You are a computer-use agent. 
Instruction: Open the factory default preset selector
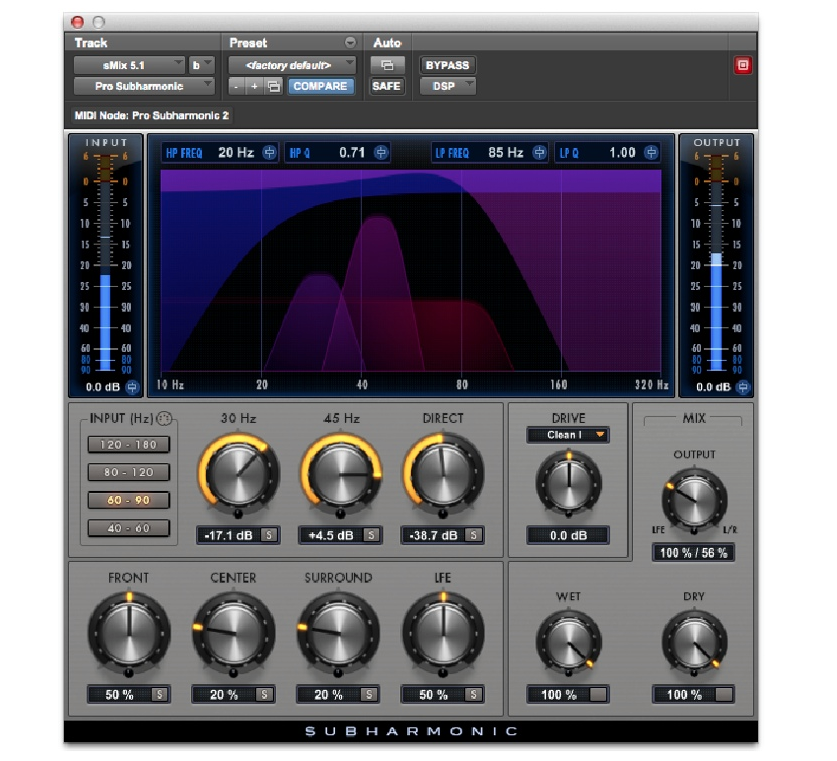(x=293, y=64)
